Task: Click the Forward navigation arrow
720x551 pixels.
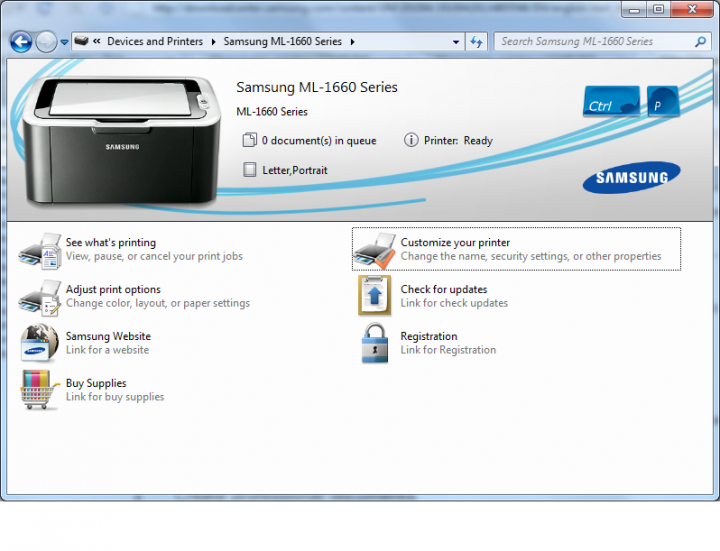Action: [46, 42]
